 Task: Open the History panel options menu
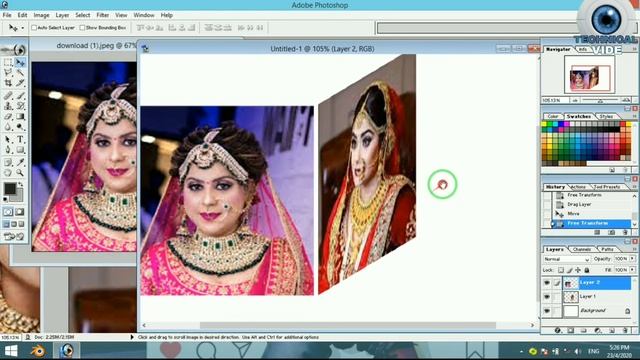[634, 187]
